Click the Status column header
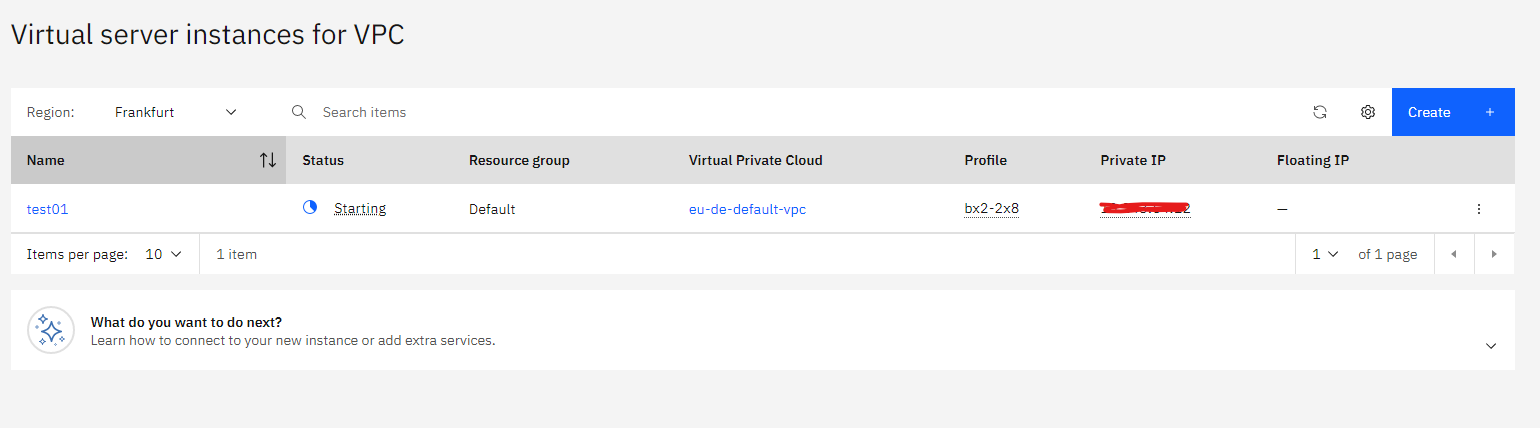This screenshot has width=1540, height=428. pos(323,160)
